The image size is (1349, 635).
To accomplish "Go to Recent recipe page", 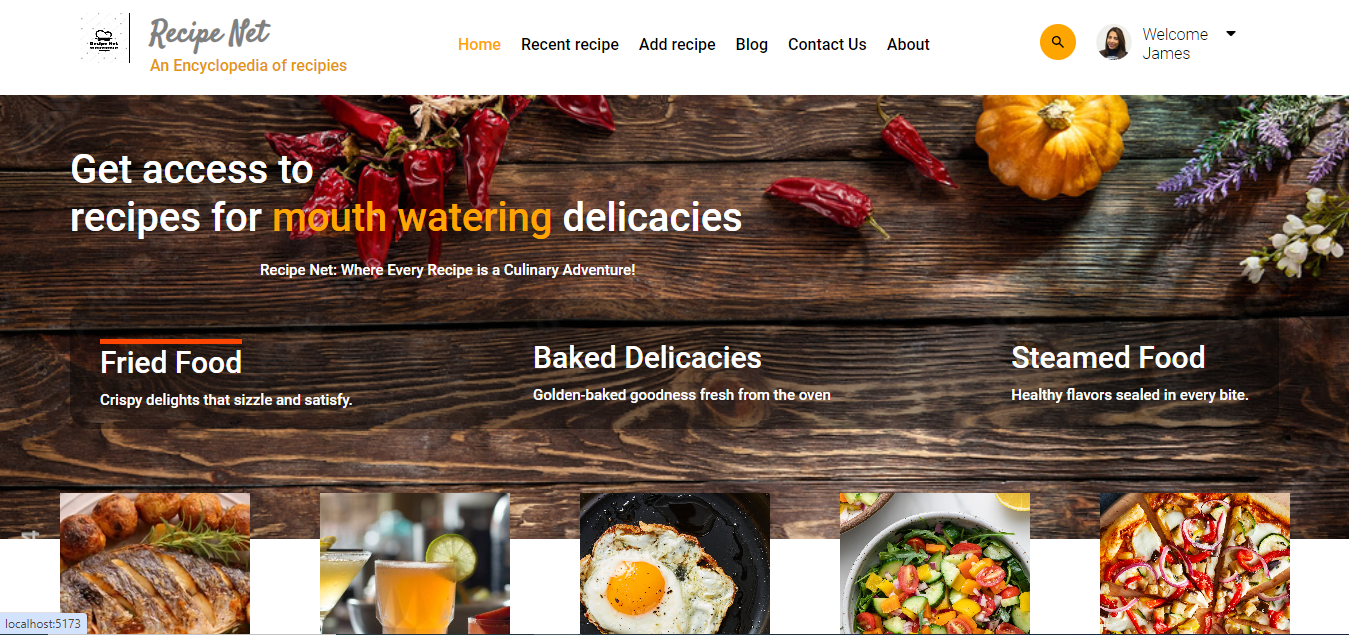I will (570, 44).
